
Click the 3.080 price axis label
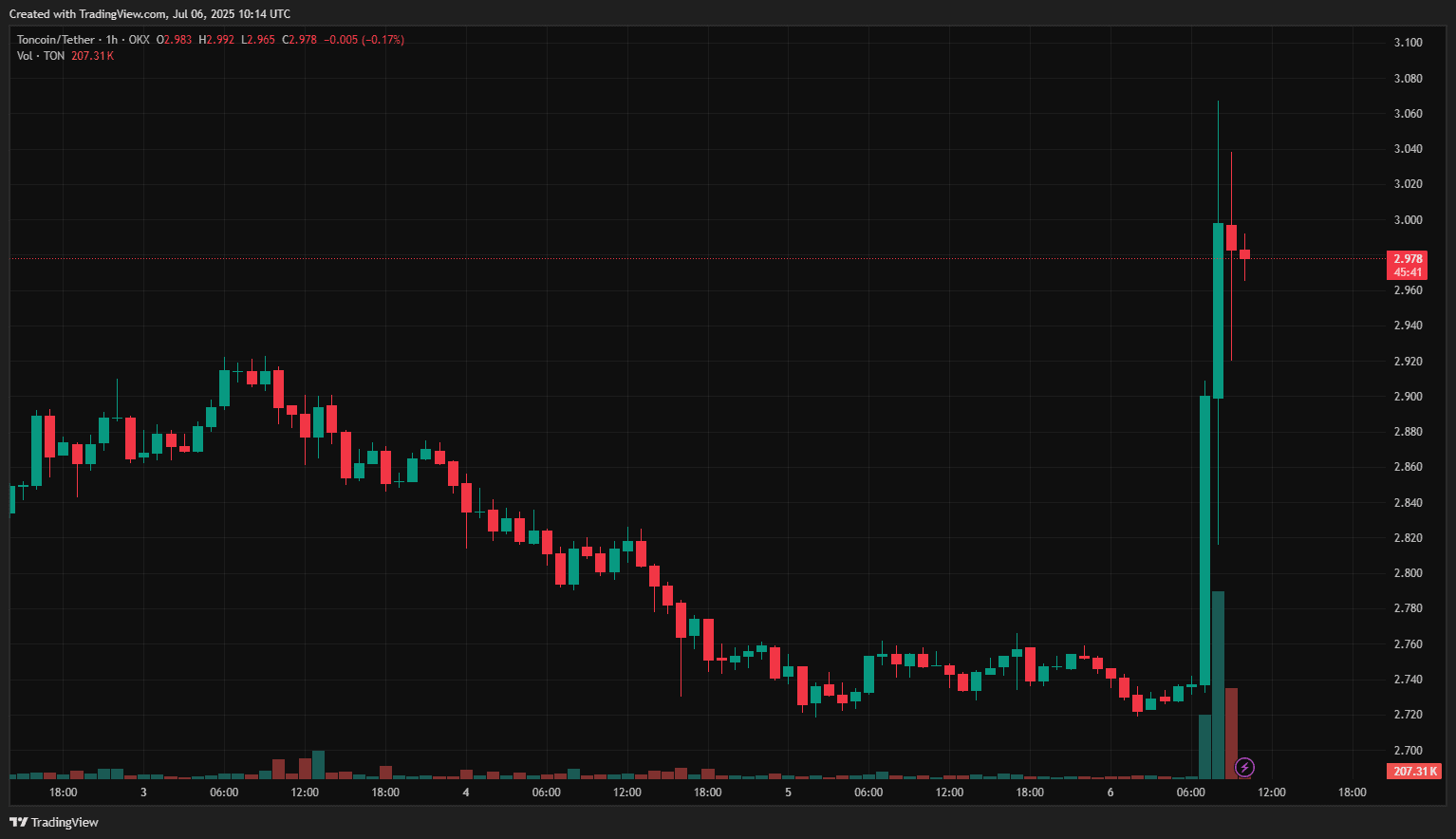[x=1408, y=79]
